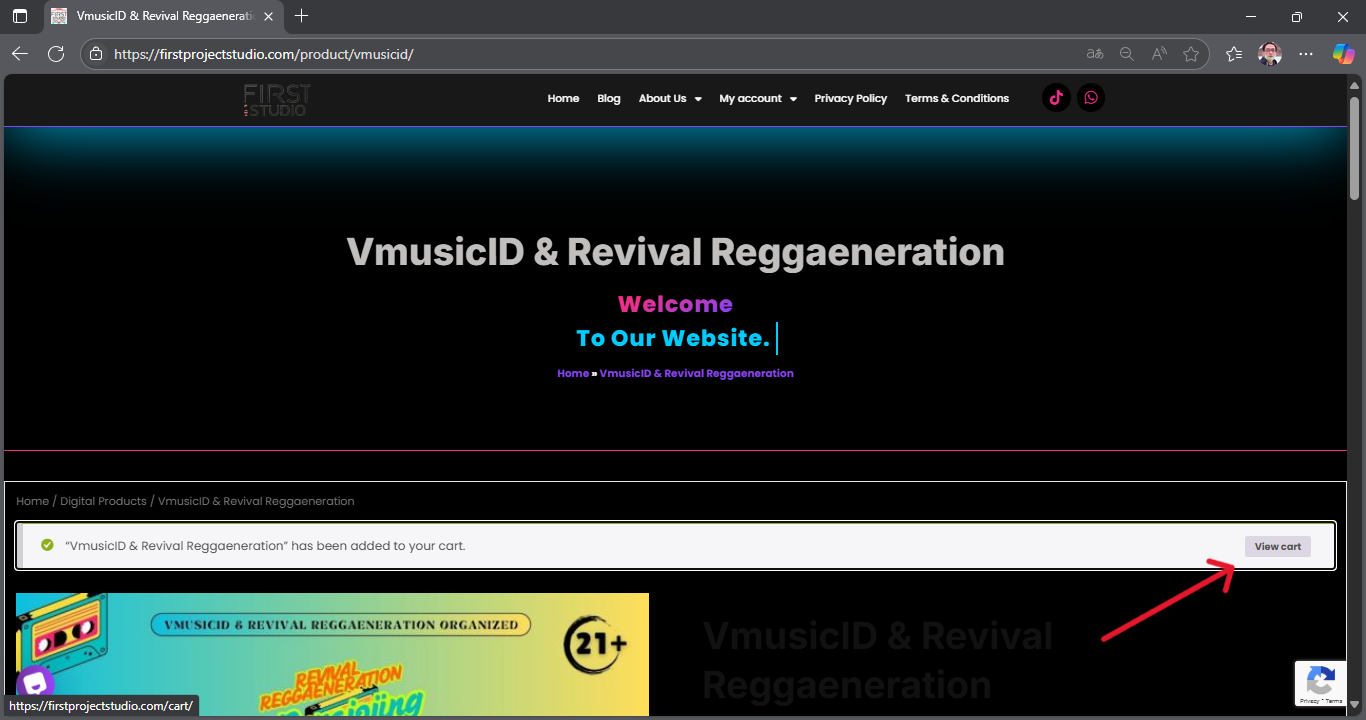This screenshot has width=1366, height=720.
Task: Click the zoom out magnifier icon
Action: tap(1127, 54)
